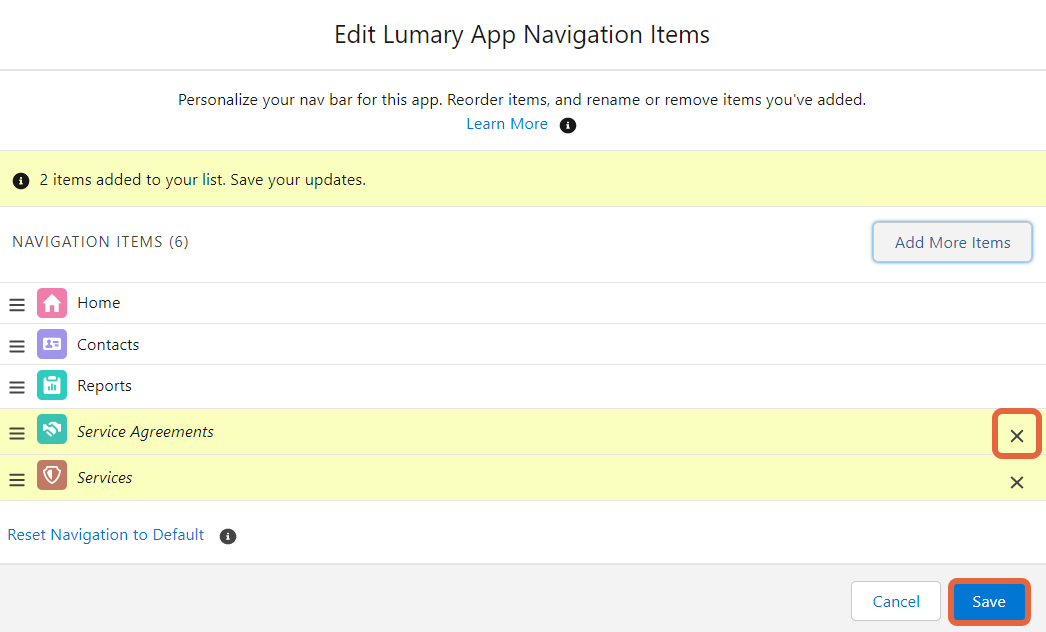Click the teal Reports icon
1046x632 pixels.
[52, 385]
